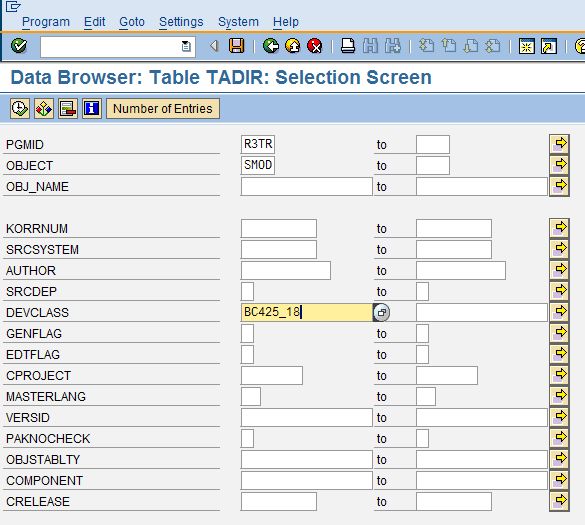Open multiple selection for PGMID
Image resolution: width=585 pixels, height=525 pixels.
[x=559, y=144]
